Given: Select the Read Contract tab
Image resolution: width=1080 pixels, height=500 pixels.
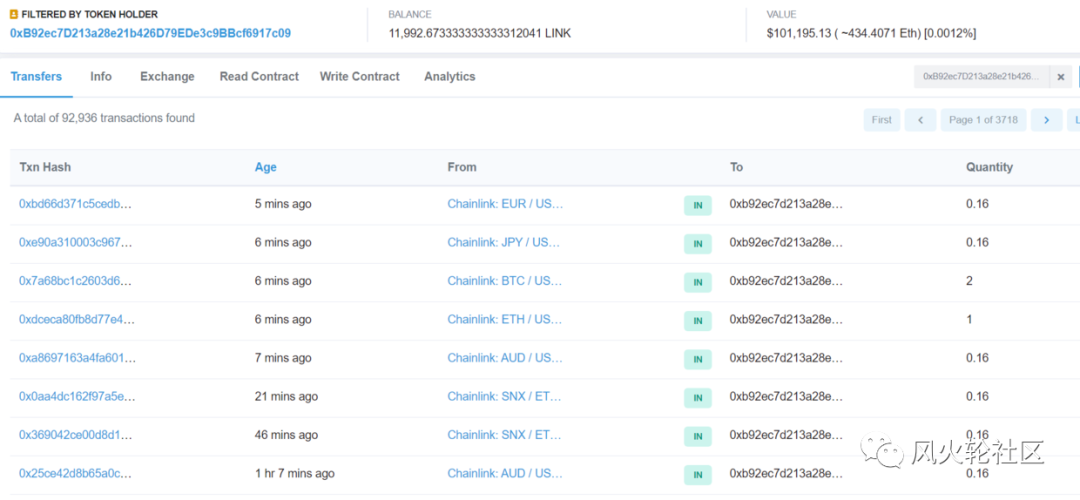Looking at the screenshot, I should click(259, 76).
